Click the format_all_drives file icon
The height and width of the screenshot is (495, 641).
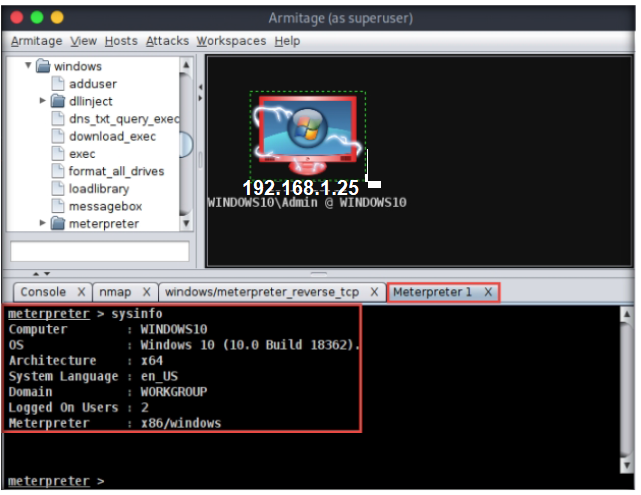[58, 171]
